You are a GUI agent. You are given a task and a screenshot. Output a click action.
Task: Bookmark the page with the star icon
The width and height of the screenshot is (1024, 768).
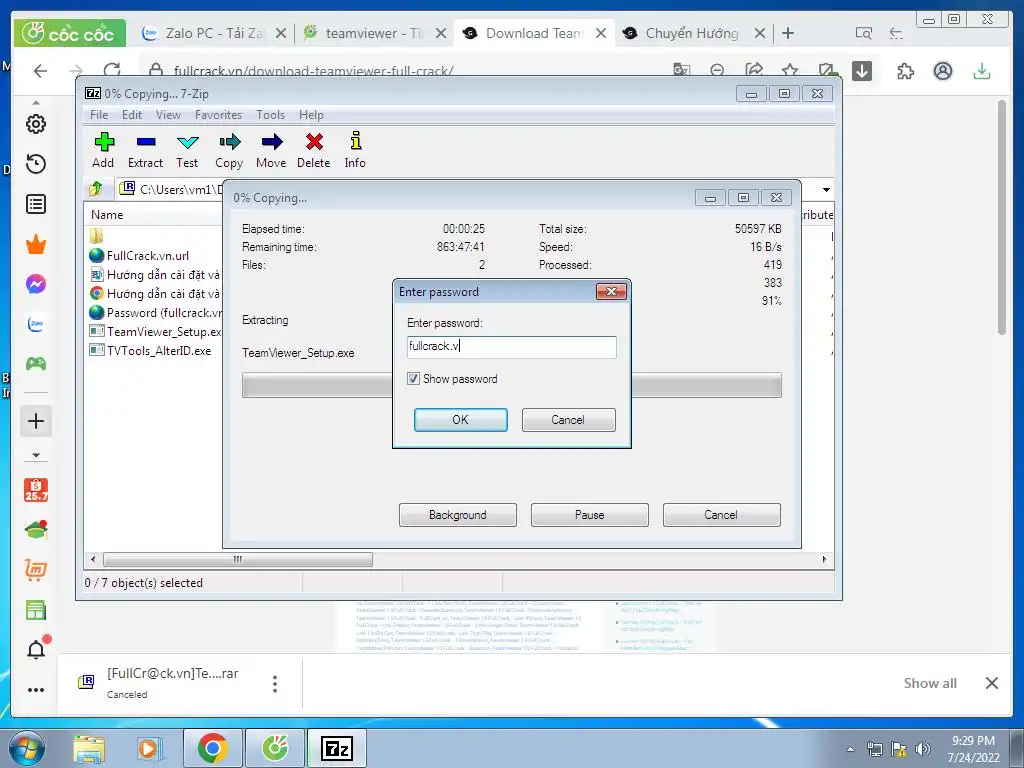pyautogui.click(x=790, y=71)
